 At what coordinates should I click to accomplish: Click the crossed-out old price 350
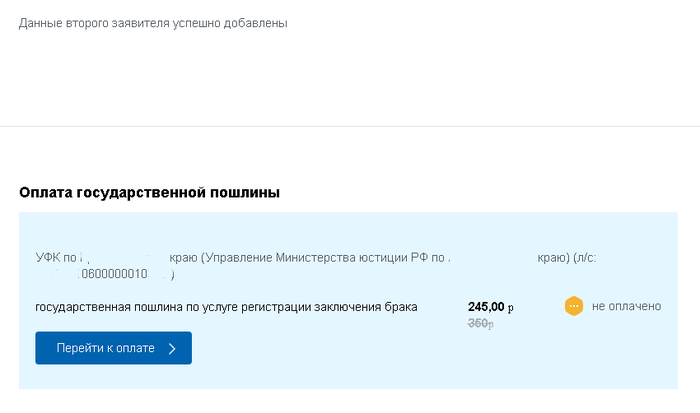481,323
